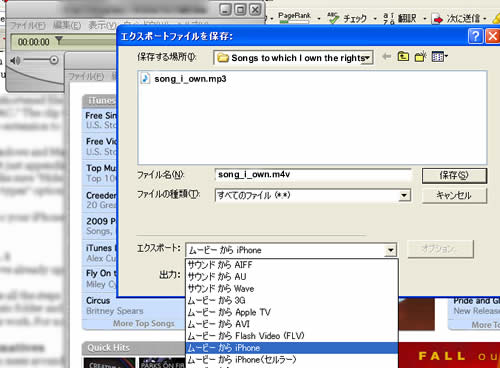Open the dropdown arrow next to 翻訳

pyautogui.click(x=425, y=19)
